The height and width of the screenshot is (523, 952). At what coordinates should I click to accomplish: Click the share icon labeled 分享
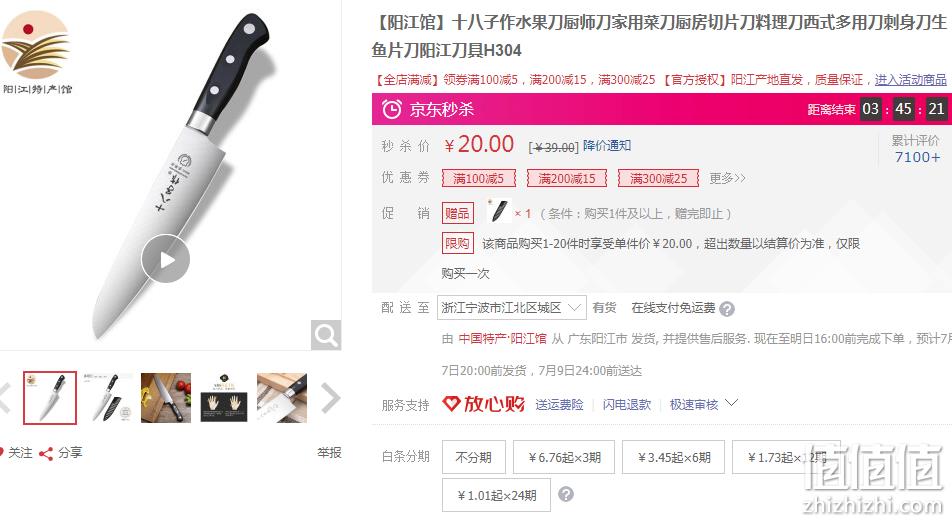46,453
